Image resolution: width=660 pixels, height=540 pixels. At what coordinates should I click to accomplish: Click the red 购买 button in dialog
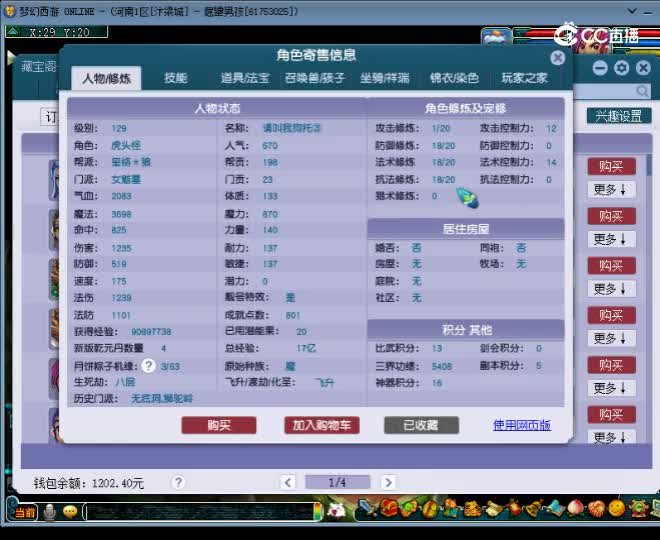click(x=219, y=425)
